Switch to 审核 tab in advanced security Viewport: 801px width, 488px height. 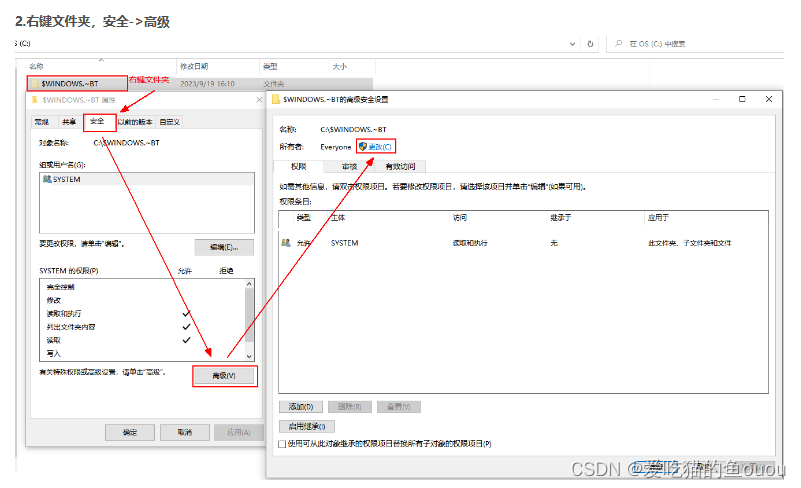(x=349, y=167)
